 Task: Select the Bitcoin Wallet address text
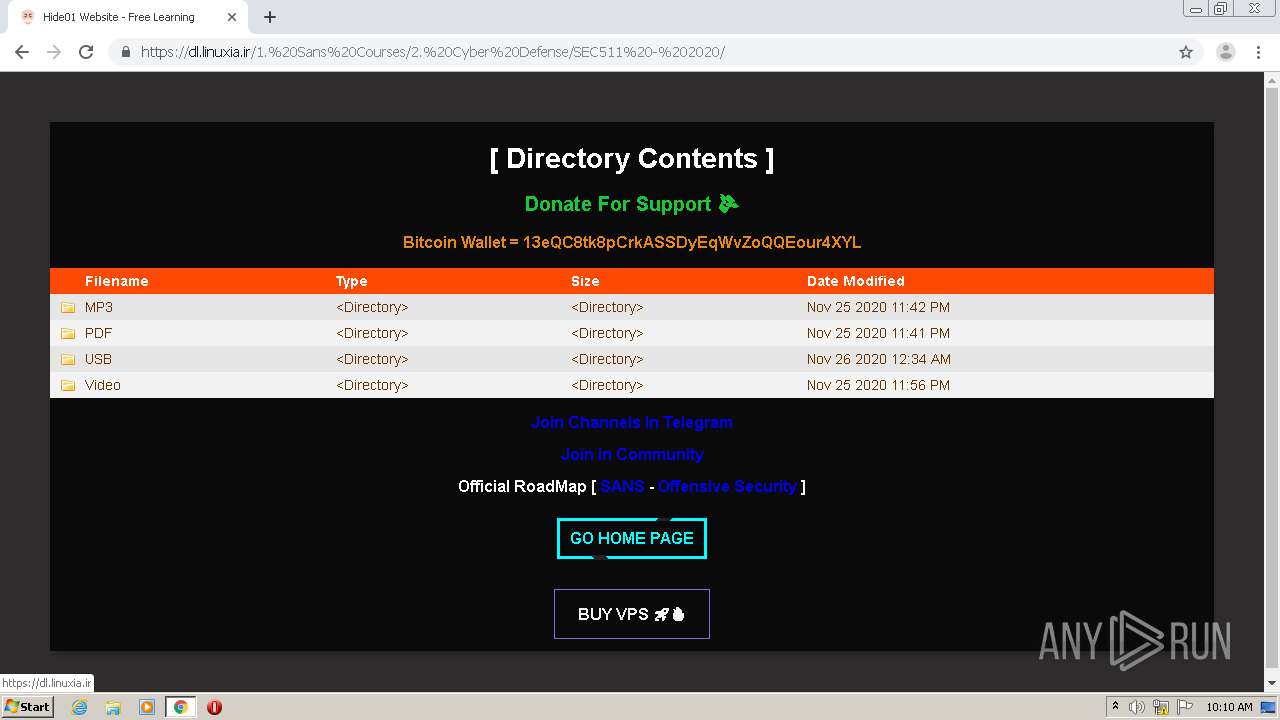pyautogui.click(x=692, y=242)
